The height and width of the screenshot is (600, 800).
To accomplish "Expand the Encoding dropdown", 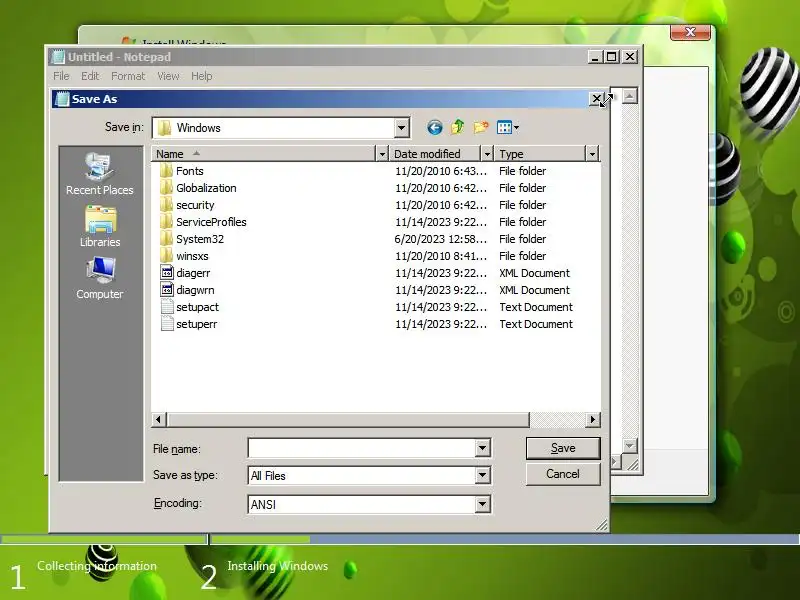I will [482, 505].
